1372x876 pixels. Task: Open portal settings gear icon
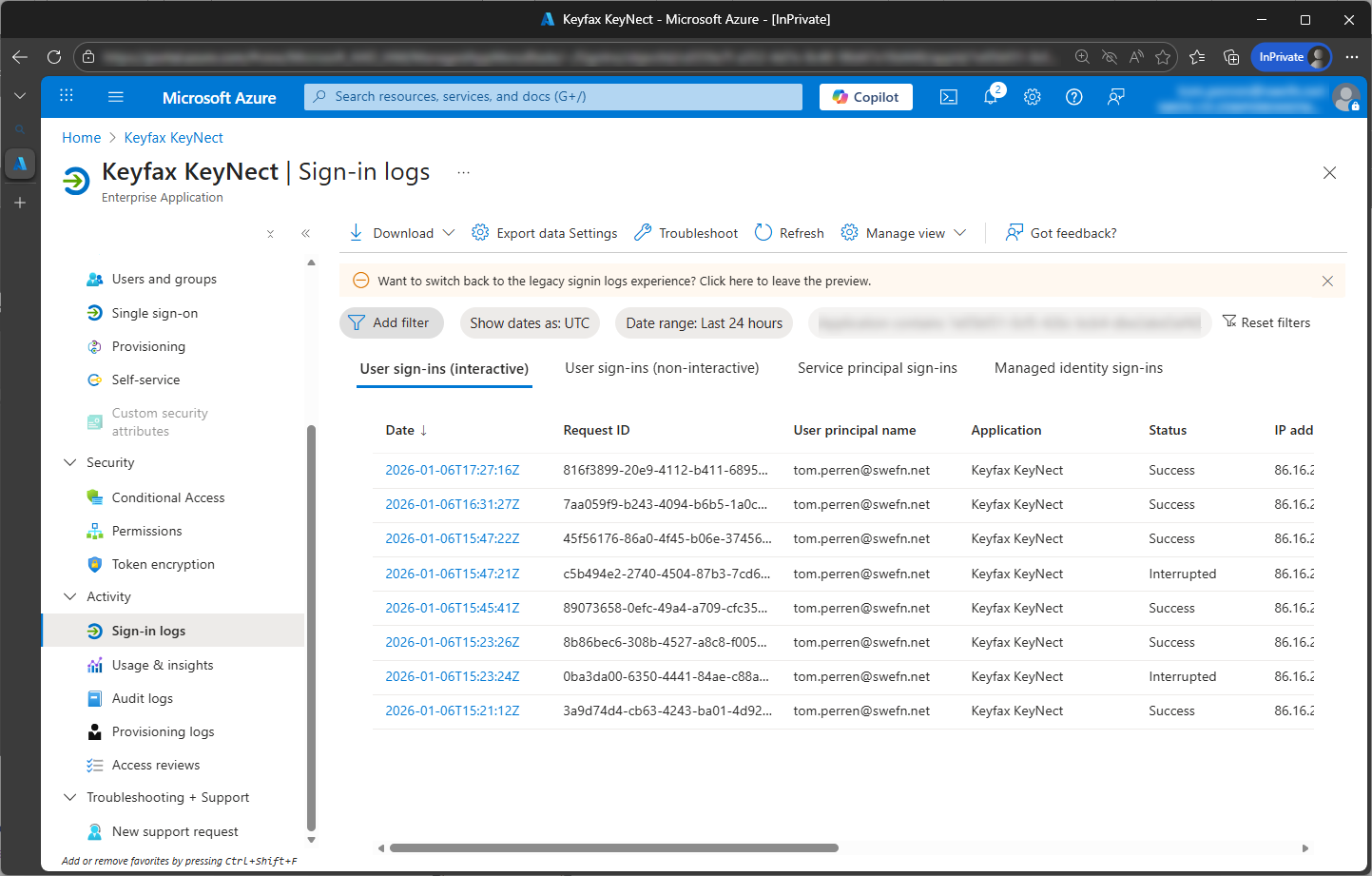coord(1032,97)
